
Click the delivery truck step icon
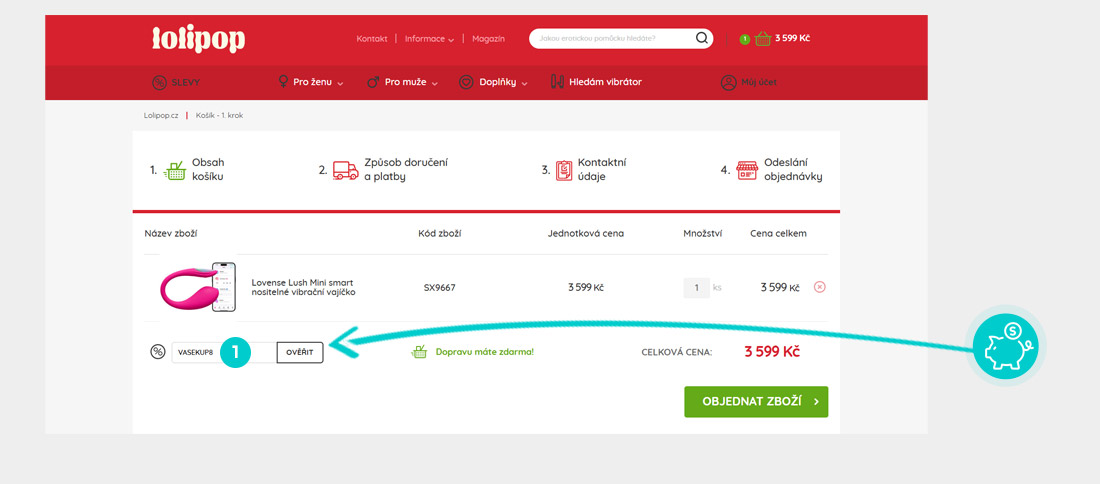click(x=345, y=170)
